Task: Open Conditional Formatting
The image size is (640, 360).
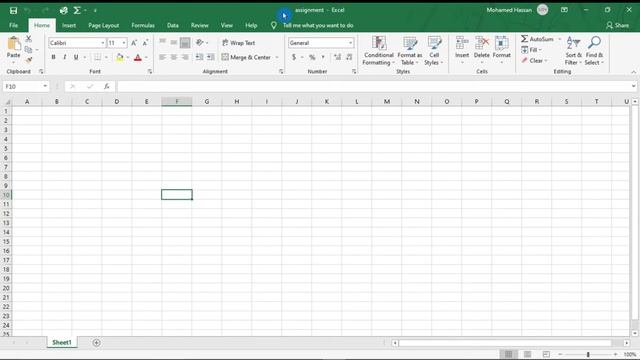Action: point(379,51)
